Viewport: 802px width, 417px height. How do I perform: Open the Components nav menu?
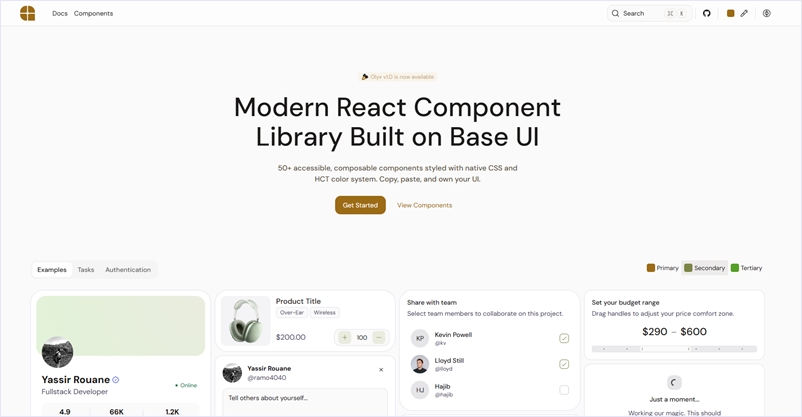tap(93, 13)
